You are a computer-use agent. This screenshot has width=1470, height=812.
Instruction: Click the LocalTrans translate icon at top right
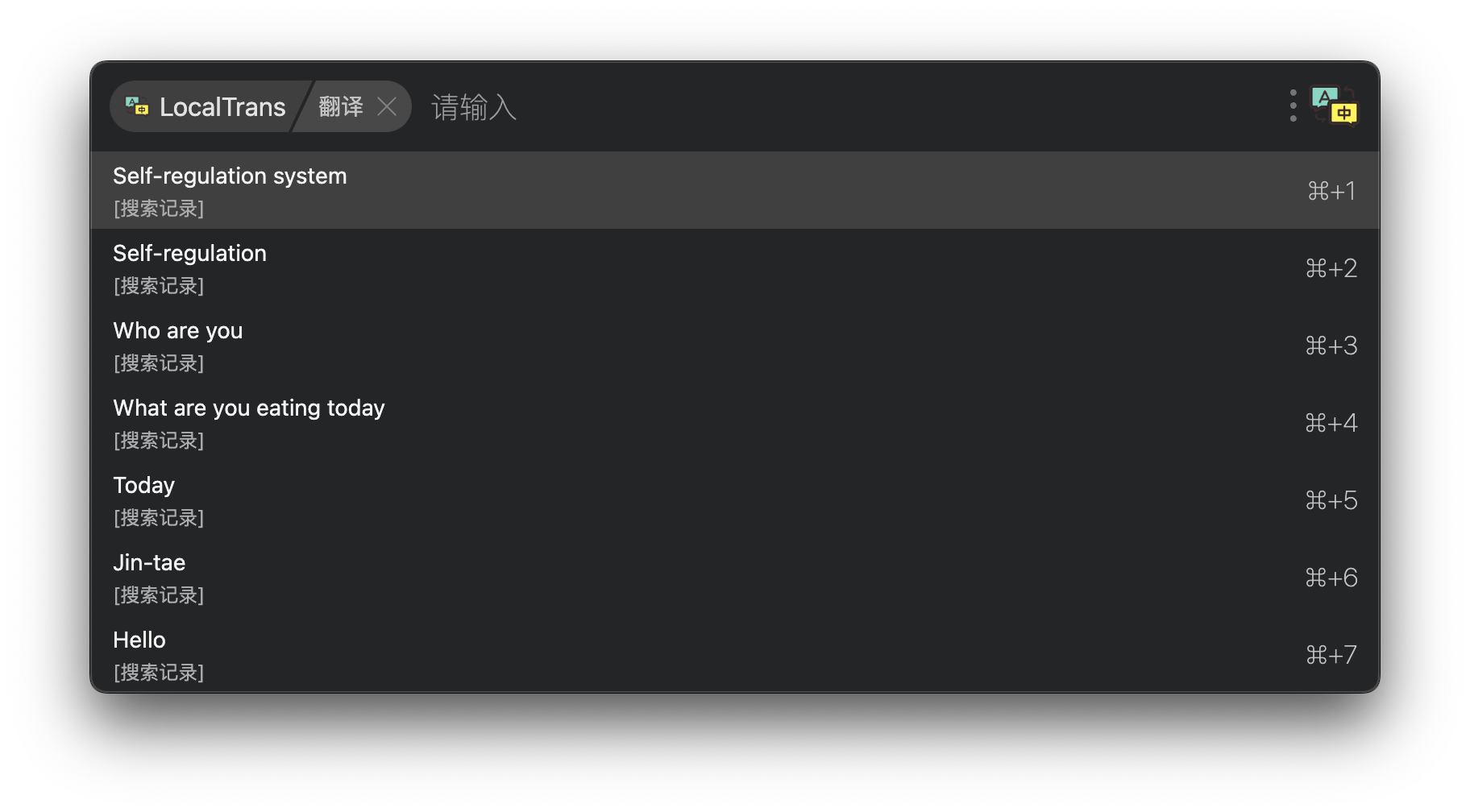point(1335,106)
